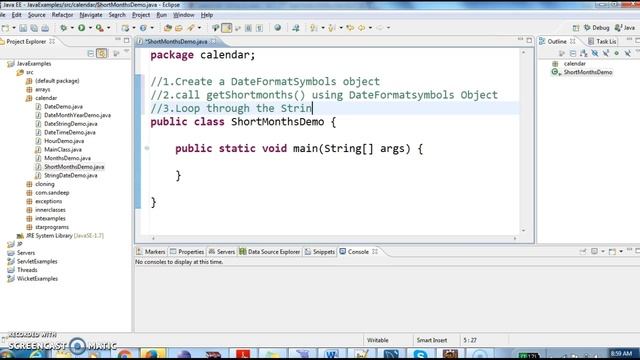Toggle Show Whitespace Characters toolbar button

(259, 28)
